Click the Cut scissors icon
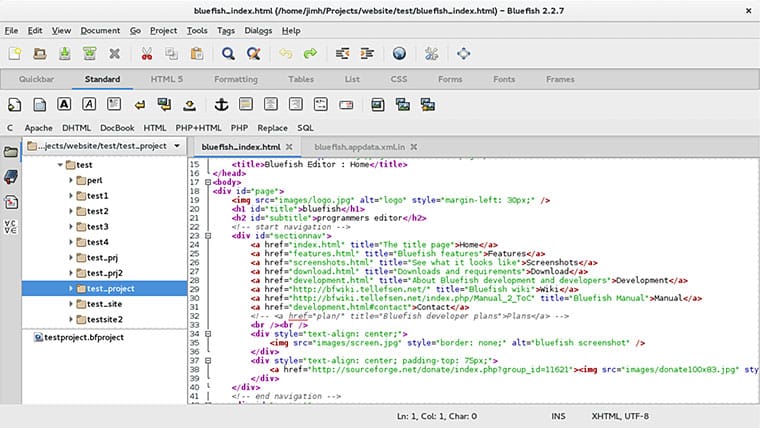 point(146,54)
